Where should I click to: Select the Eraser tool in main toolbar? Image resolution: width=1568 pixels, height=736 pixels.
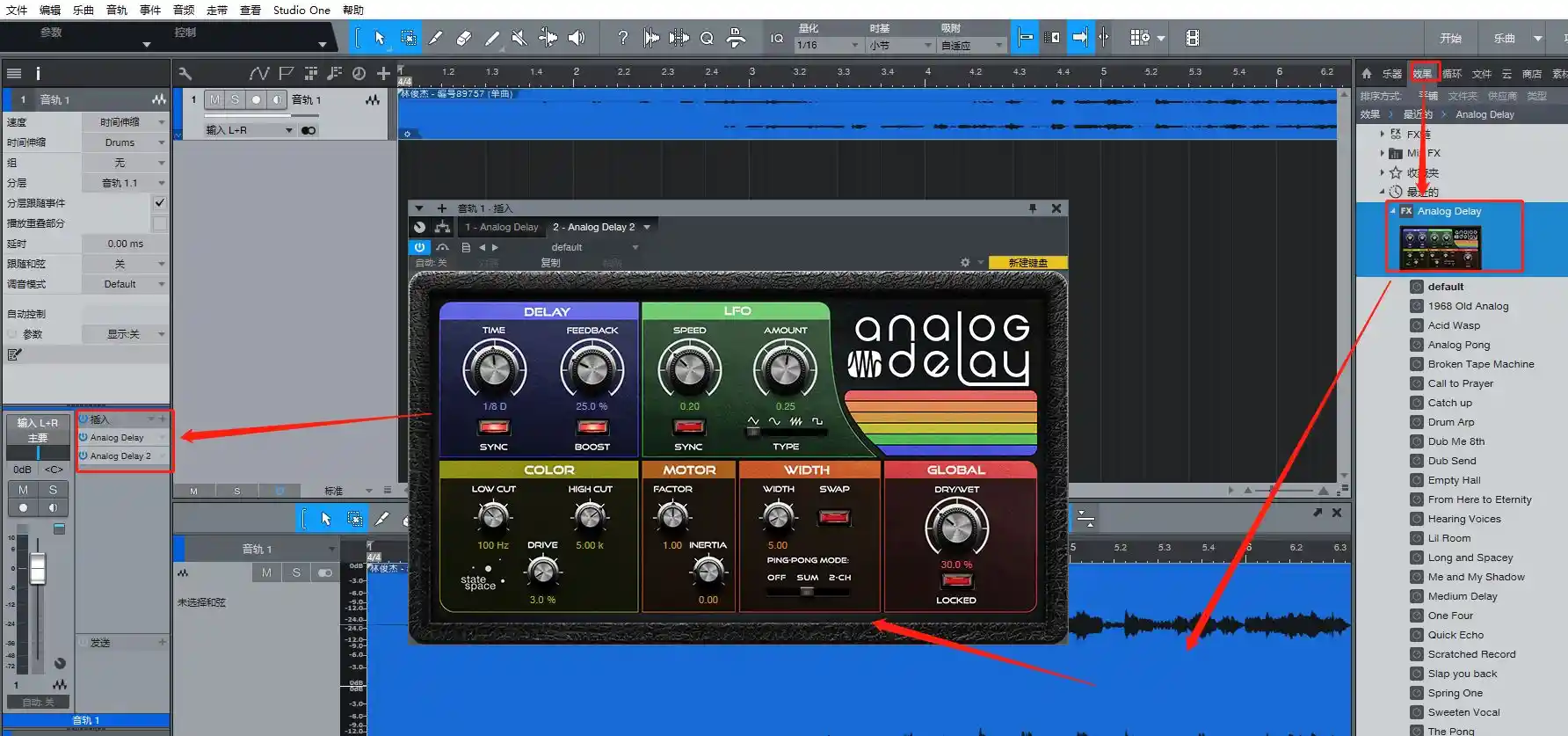pos(464,38)
